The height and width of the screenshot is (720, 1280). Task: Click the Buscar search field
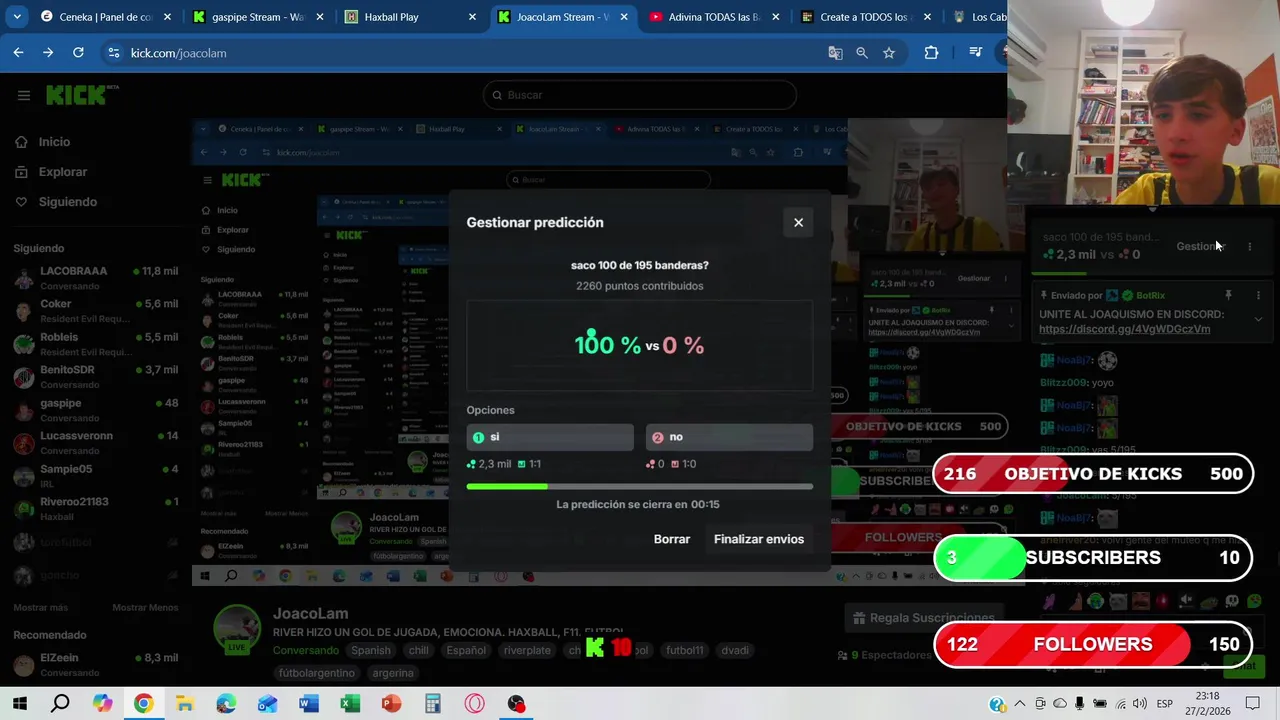click(x=640, y=95)
